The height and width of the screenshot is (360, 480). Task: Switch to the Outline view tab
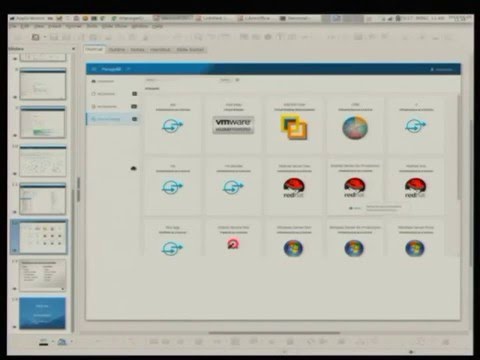(x=117, y=50)
